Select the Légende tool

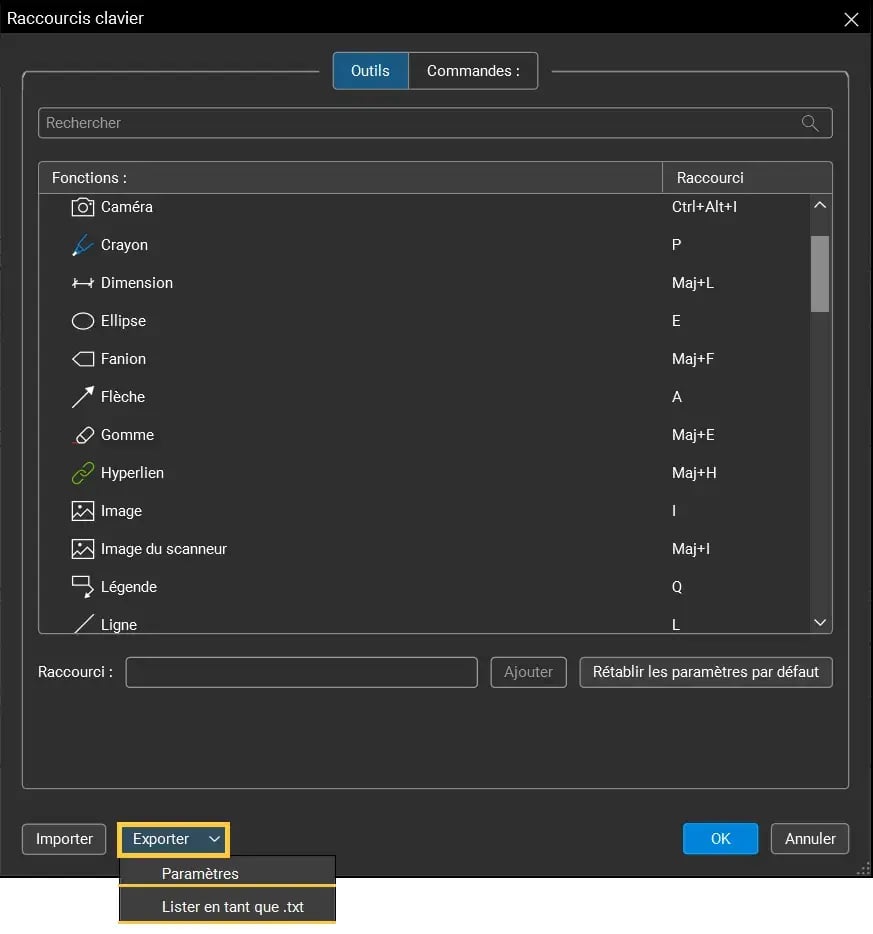tap(129, 587)
